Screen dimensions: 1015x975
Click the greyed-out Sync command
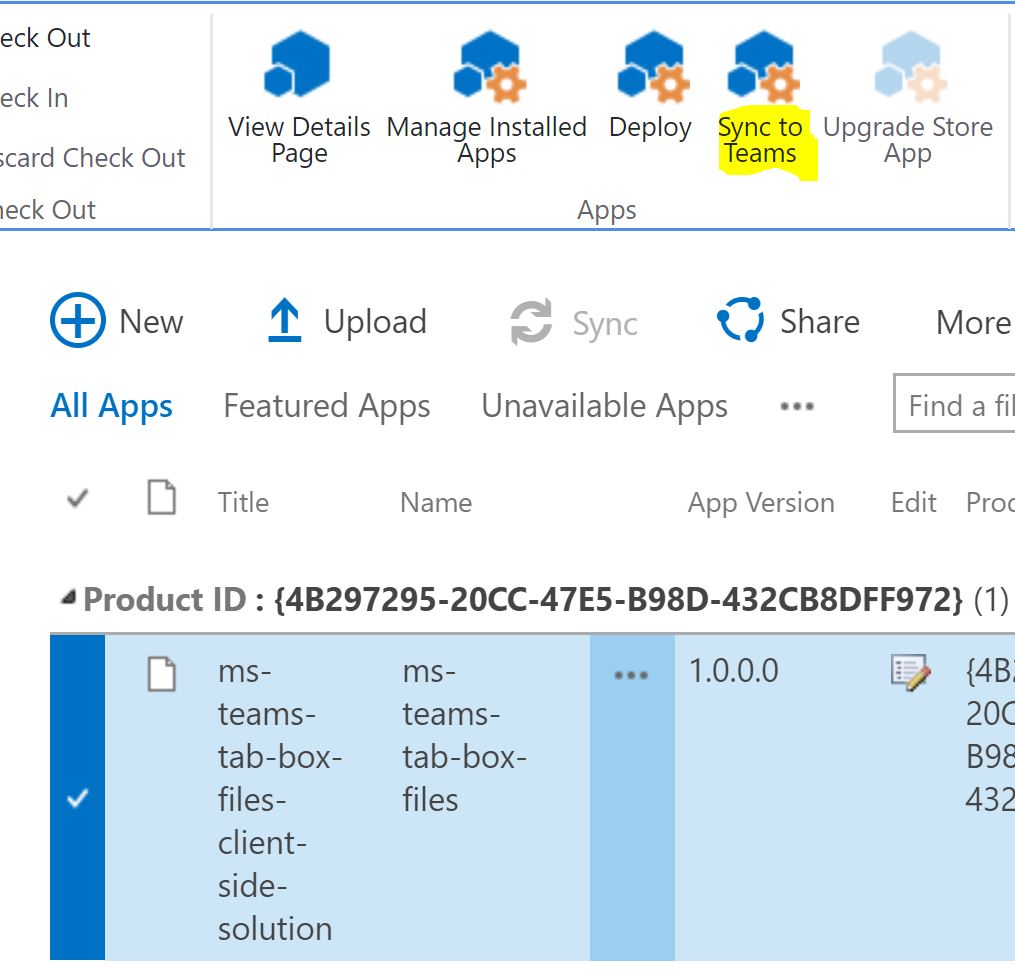[x=574, y=323]
